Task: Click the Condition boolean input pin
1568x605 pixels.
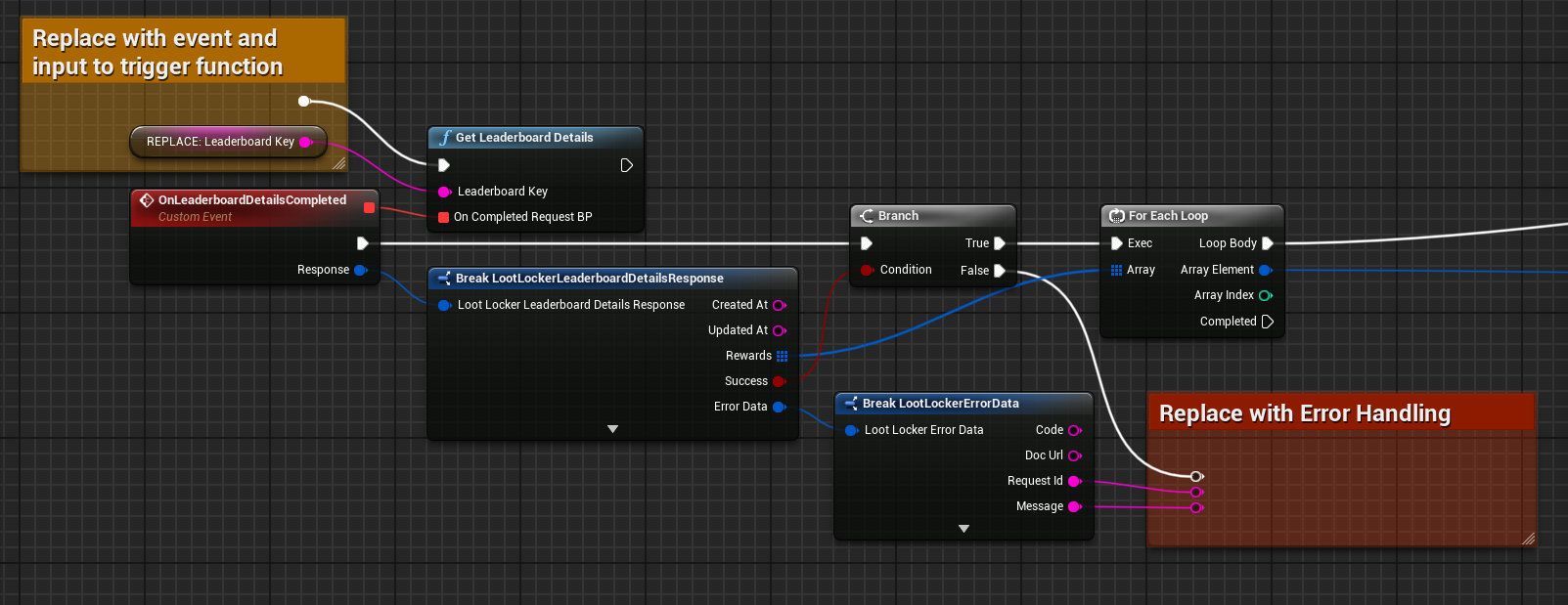Action: (x=867, y=270)
